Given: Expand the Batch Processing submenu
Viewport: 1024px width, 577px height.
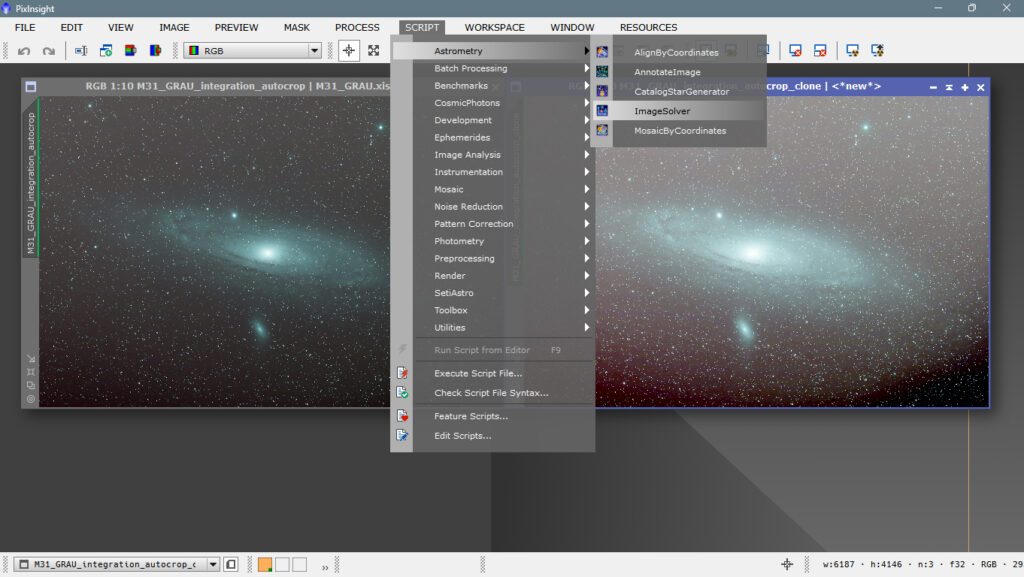Looking at the screenshot, I should point(494,69).
